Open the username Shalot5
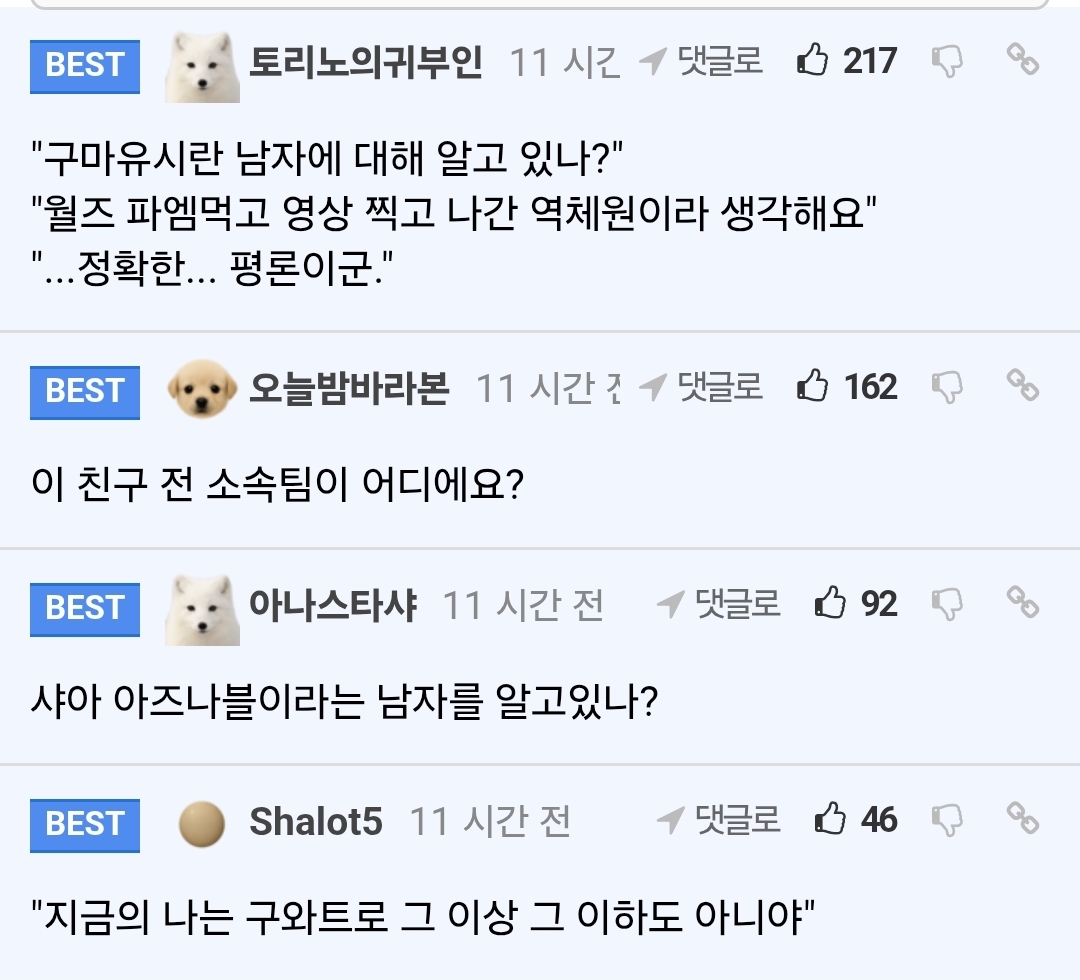 coord(315,822)
